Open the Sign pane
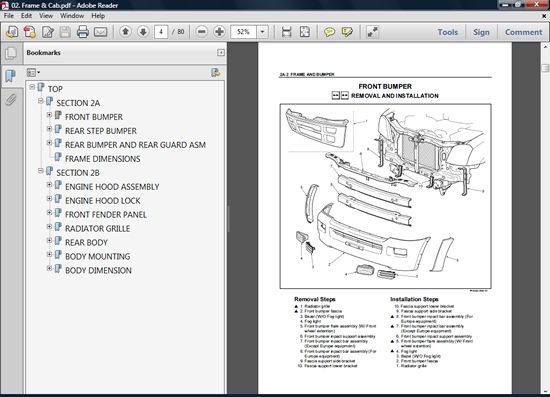550x397 pixels. click(481, 32)
